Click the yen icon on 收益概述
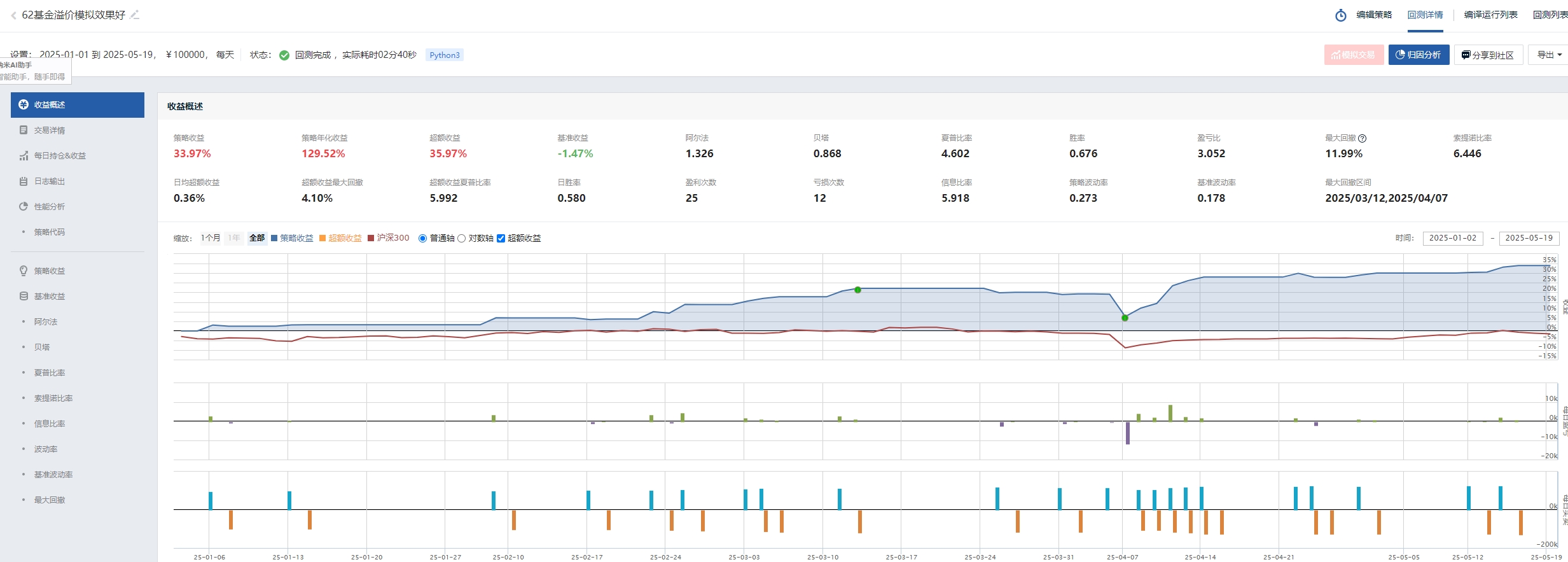Screen dimensions: 1568x562 24,105
